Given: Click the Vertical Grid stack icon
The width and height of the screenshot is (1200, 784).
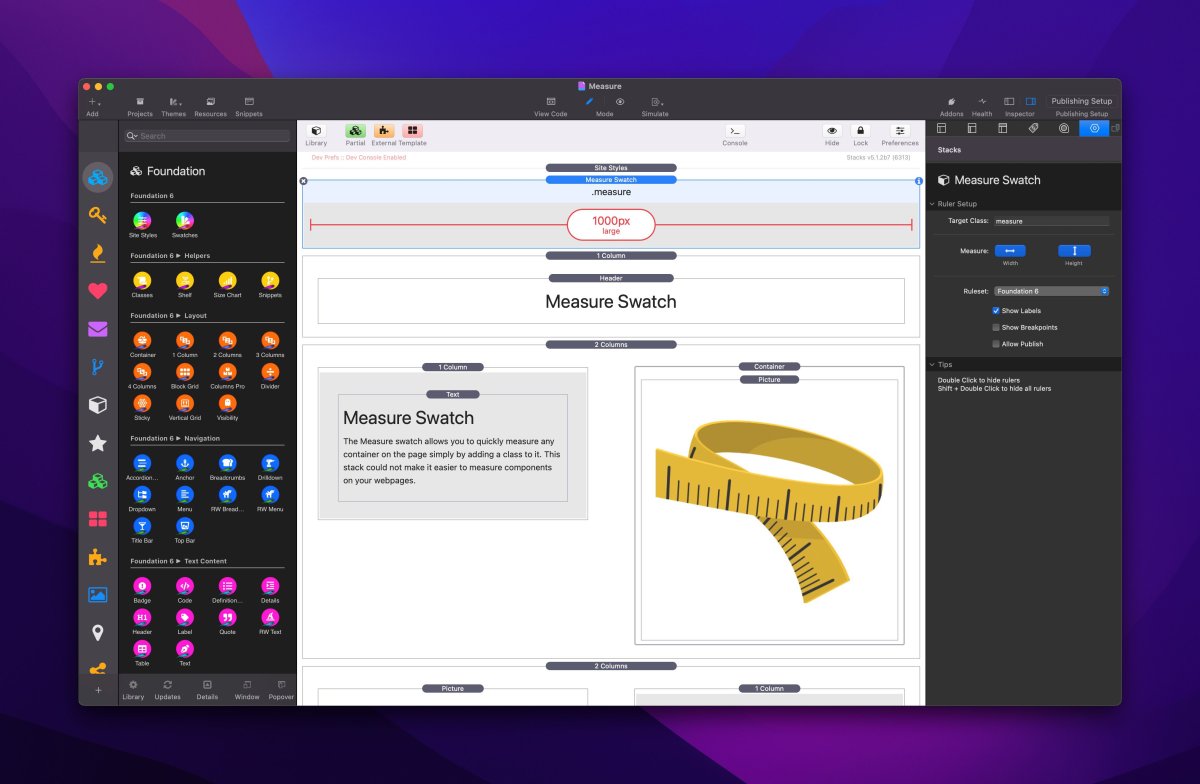Looking at the screenshot, I should pyautogui.click(x=185, y=403).
